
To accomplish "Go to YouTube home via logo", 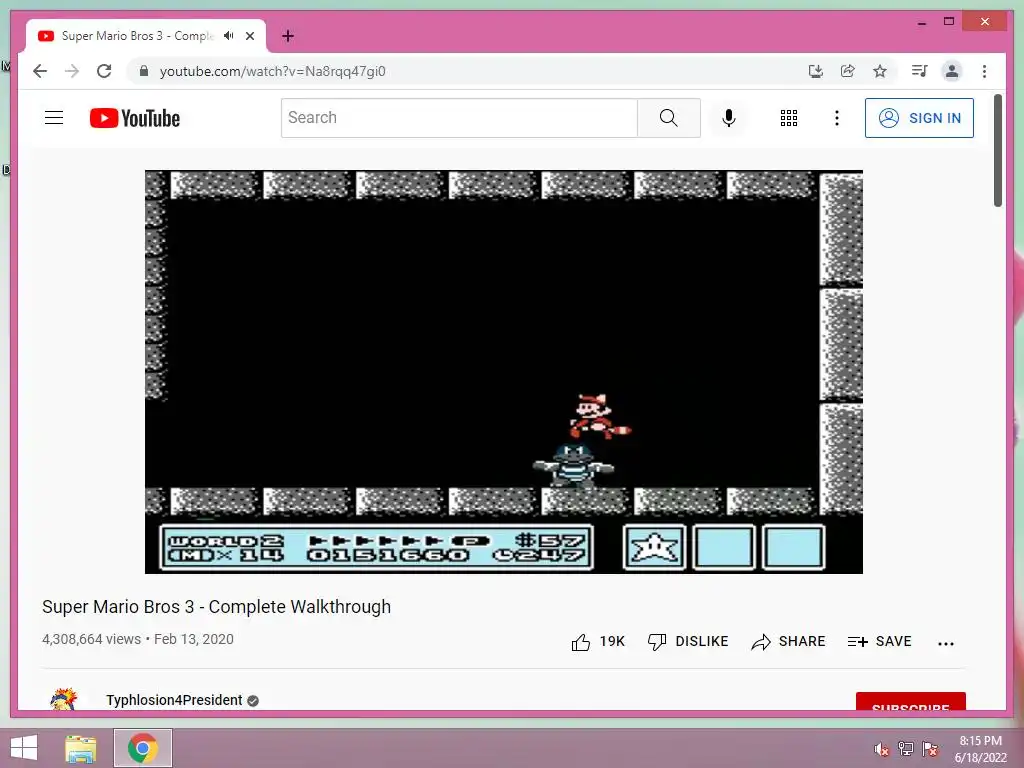I will [x=135, y=118].
